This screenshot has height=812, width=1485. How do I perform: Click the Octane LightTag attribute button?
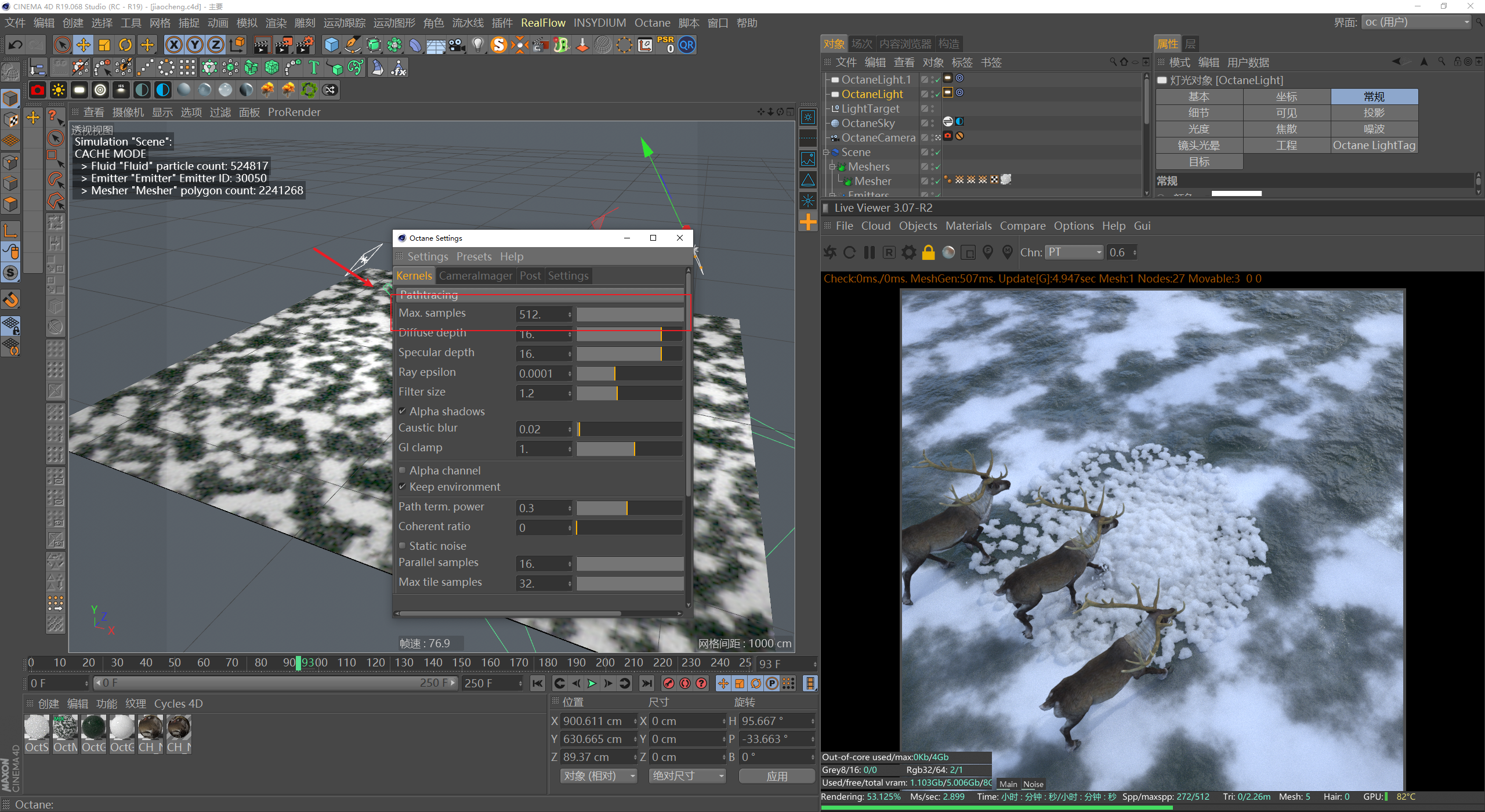point(1374,146)
